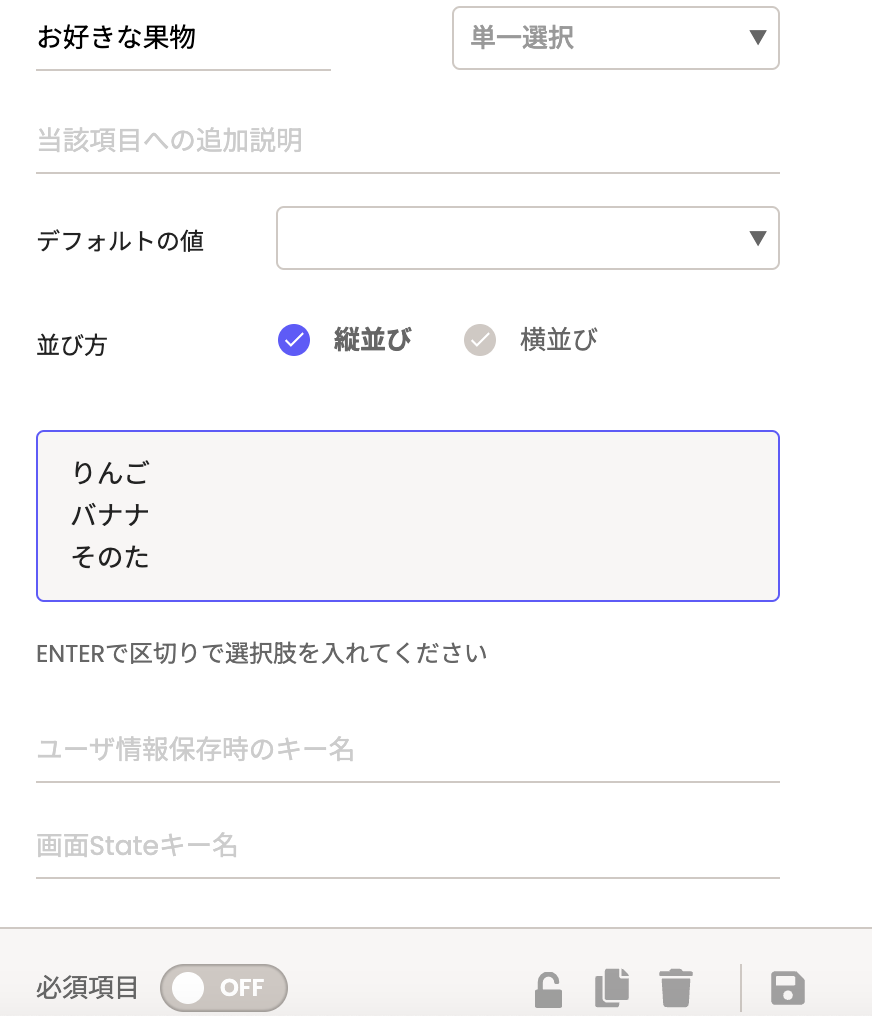Focus the 当該項目への追加説明 field
Screen dimensions: 872x1016
(407, 141)
